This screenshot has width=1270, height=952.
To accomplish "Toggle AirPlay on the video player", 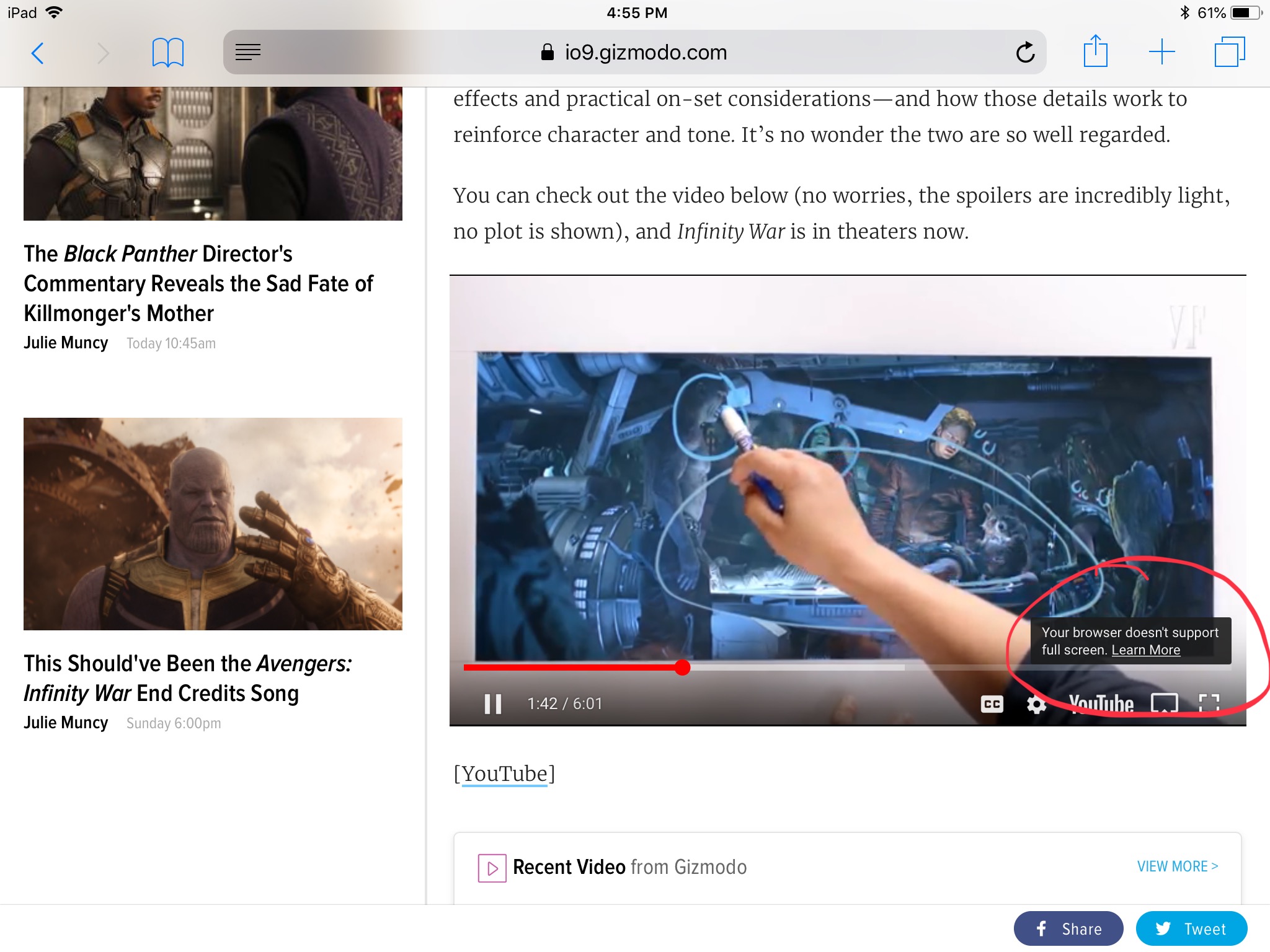I will click(1164, 704).
